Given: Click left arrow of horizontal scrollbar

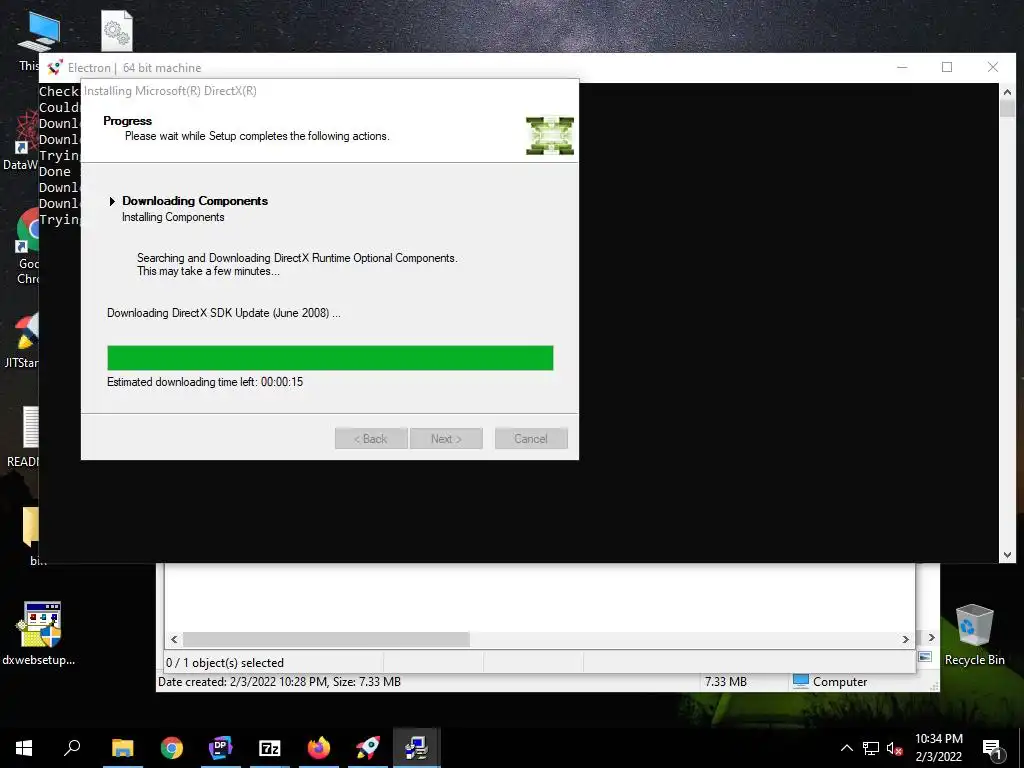Looking at the screenshot, I should coord(174,639).
